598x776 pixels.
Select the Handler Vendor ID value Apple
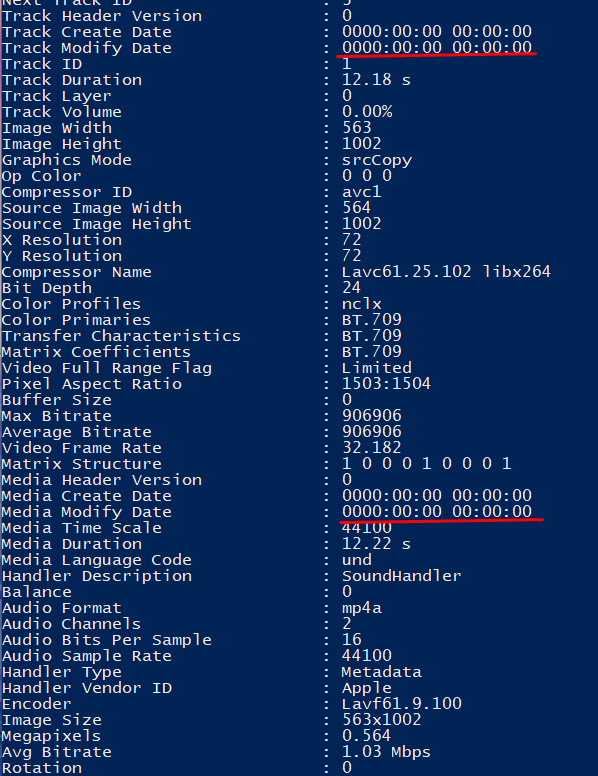(x=366, y=688)
